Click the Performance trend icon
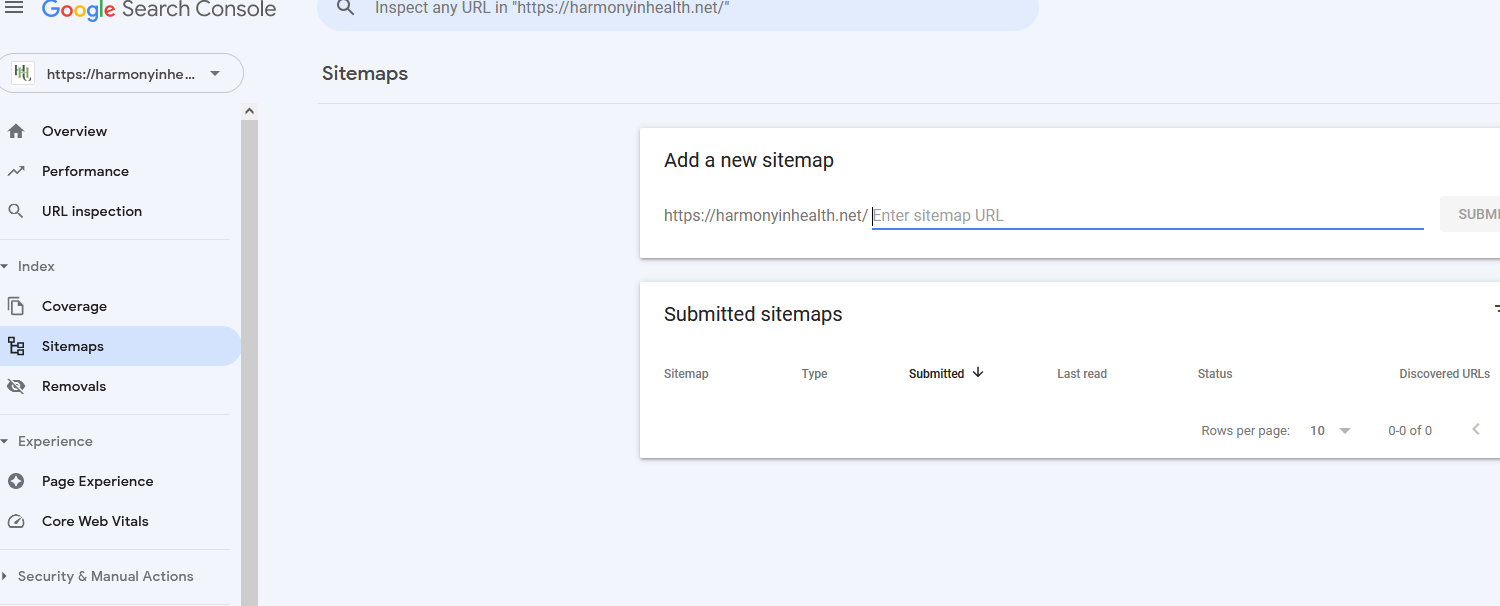The height and width of the screenshot is (606, 1500). coord(16,171)
